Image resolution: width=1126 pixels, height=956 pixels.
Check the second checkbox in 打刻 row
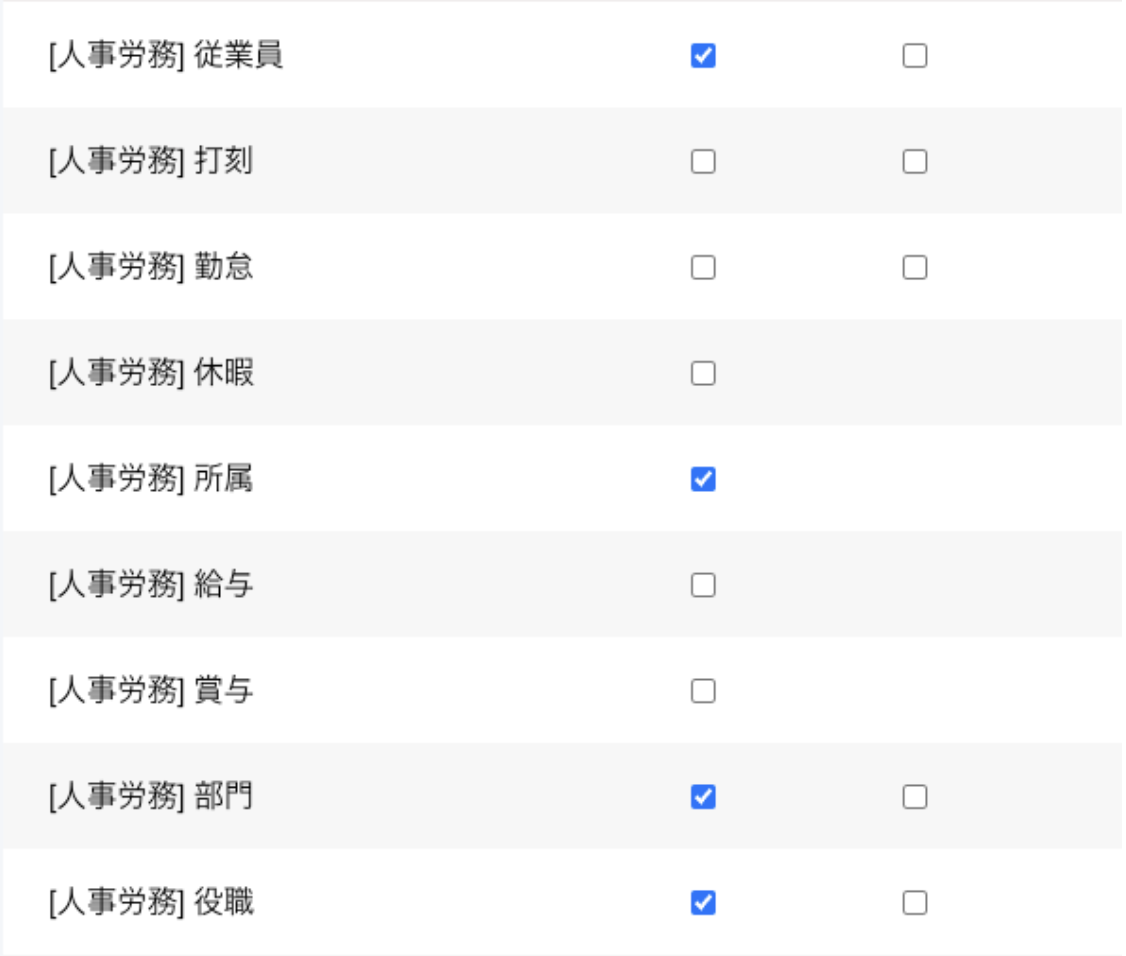(914, 162)
